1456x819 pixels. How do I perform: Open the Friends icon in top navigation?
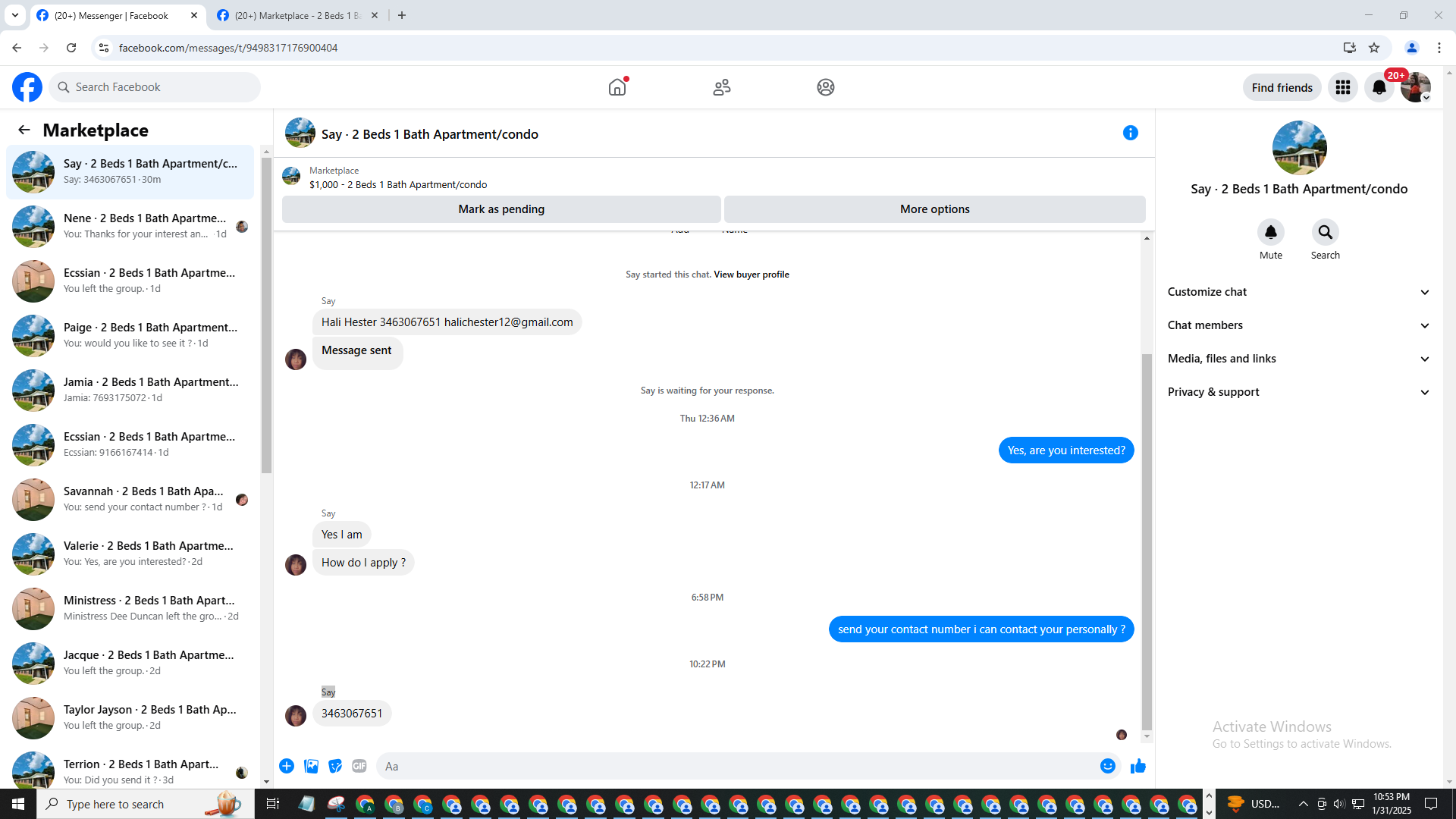tap(722, 87)
